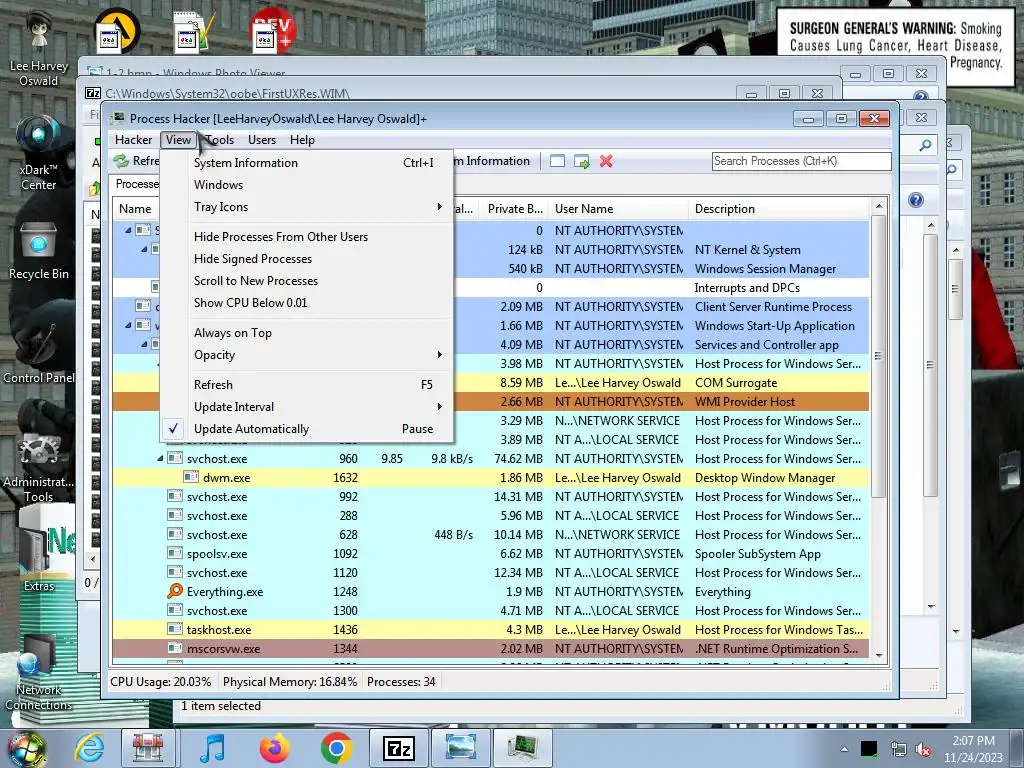Toggle Hide Processes From Other Users
The height and width of the screenshot is (768, 1024).
point(307,236)
